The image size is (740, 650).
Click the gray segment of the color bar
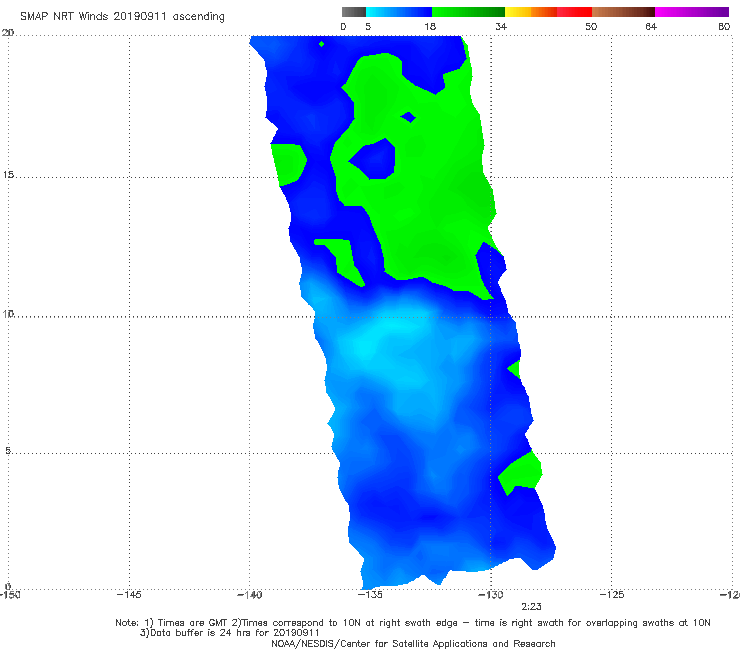pyautogui.click(x=354, y=12)
